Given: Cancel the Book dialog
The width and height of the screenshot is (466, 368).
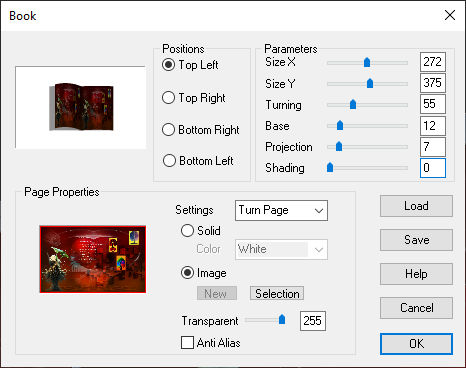Looking at the screenshot, I should 416,308.
